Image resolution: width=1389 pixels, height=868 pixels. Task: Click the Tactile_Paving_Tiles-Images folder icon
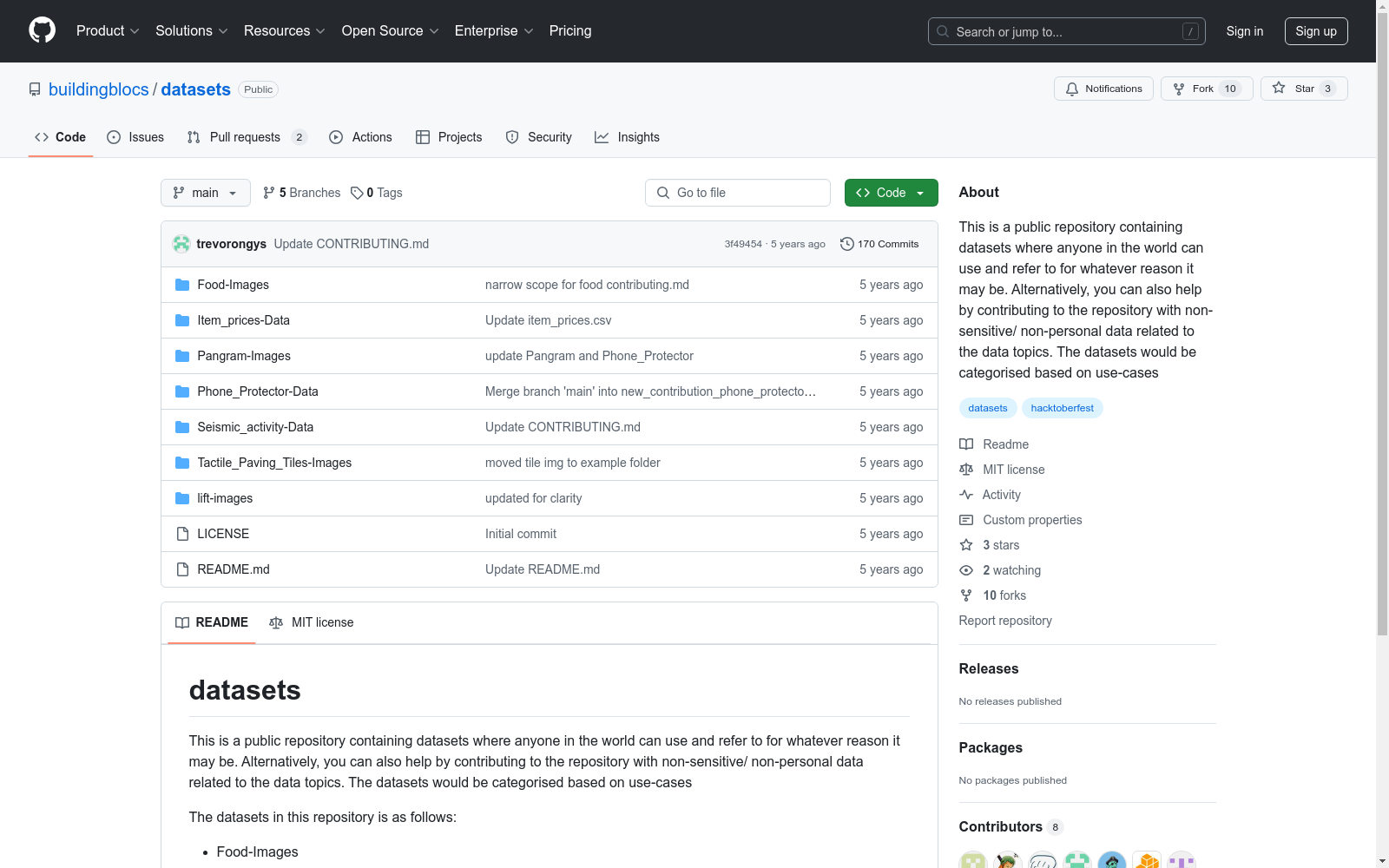click(x=182, y=463)
